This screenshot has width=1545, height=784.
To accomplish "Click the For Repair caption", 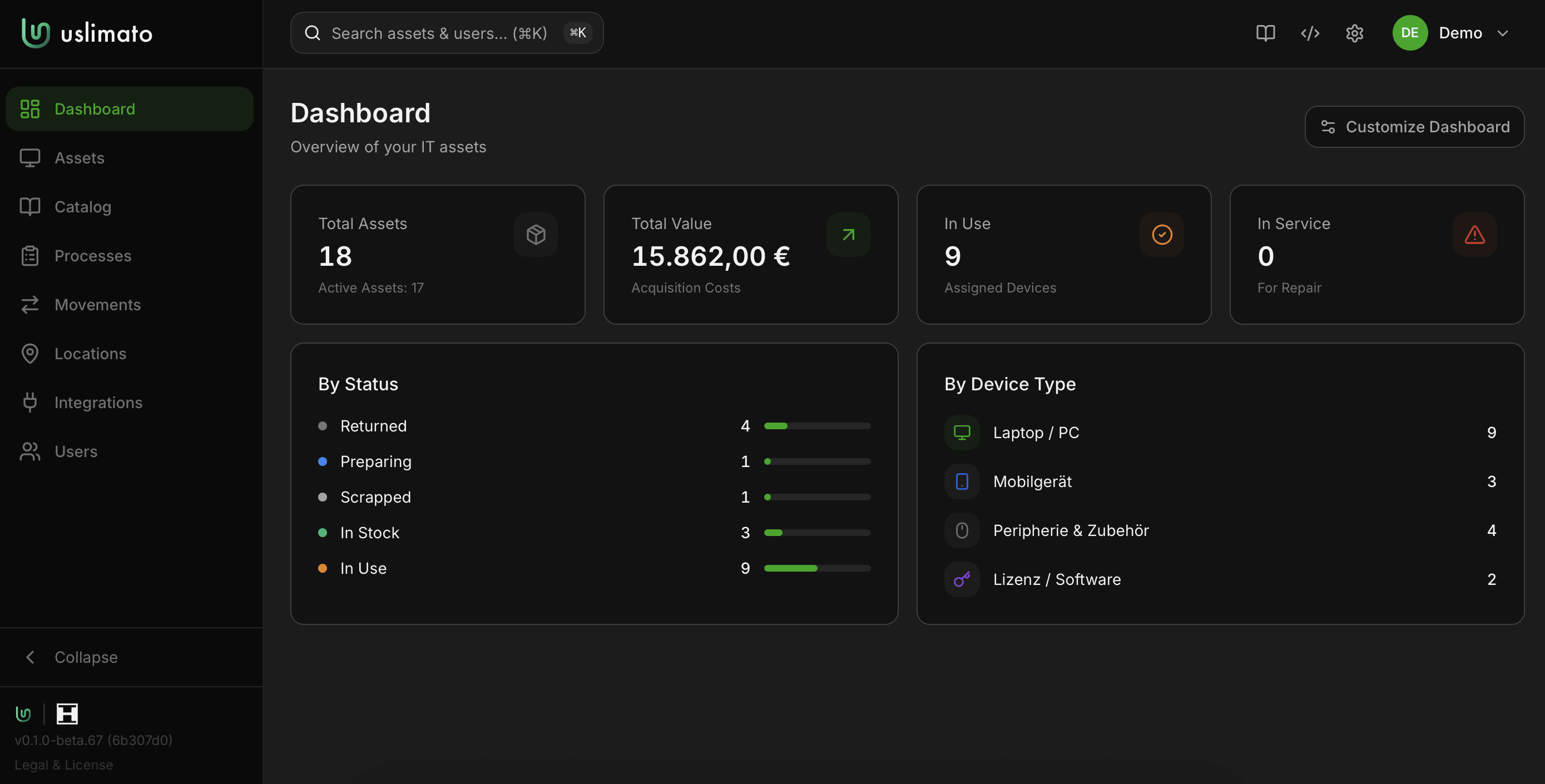I will pyautogui.click(x=1290, y=288).
